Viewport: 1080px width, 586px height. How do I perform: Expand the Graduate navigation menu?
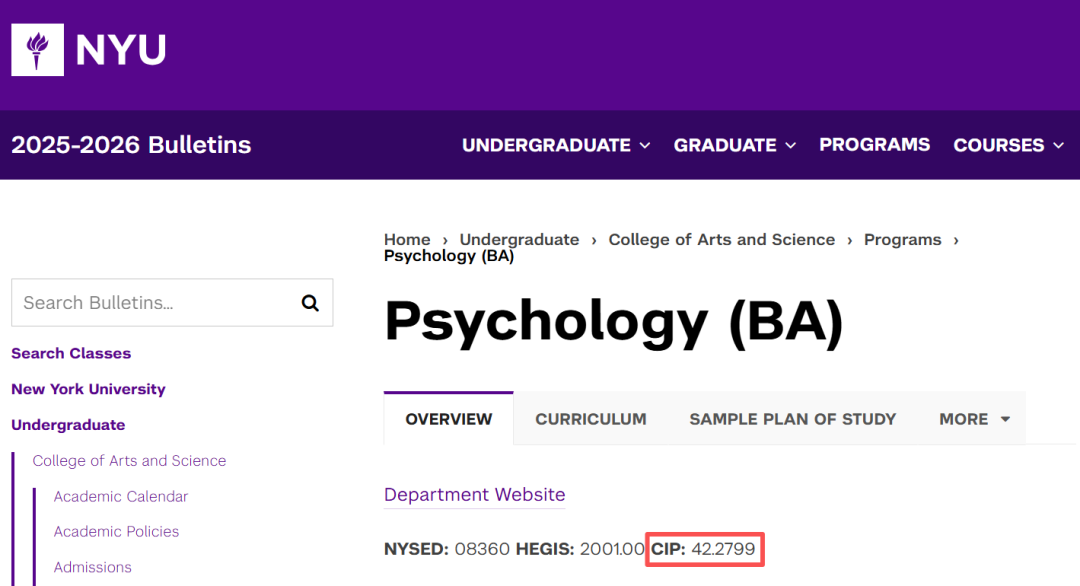tap(735, 145)
